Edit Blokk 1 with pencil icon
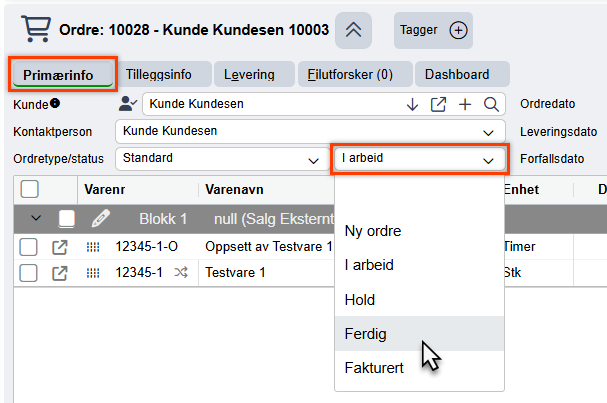The image size is (607, 403). [x=101, y=219]
